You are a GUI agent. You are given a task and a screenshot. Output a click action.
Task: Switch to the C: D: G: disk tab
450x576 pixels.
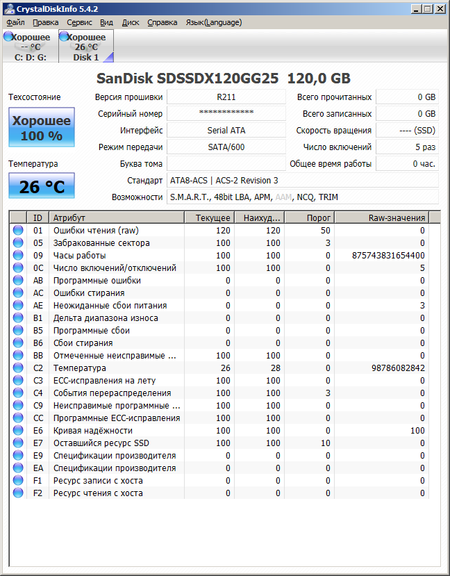(30, 47)
